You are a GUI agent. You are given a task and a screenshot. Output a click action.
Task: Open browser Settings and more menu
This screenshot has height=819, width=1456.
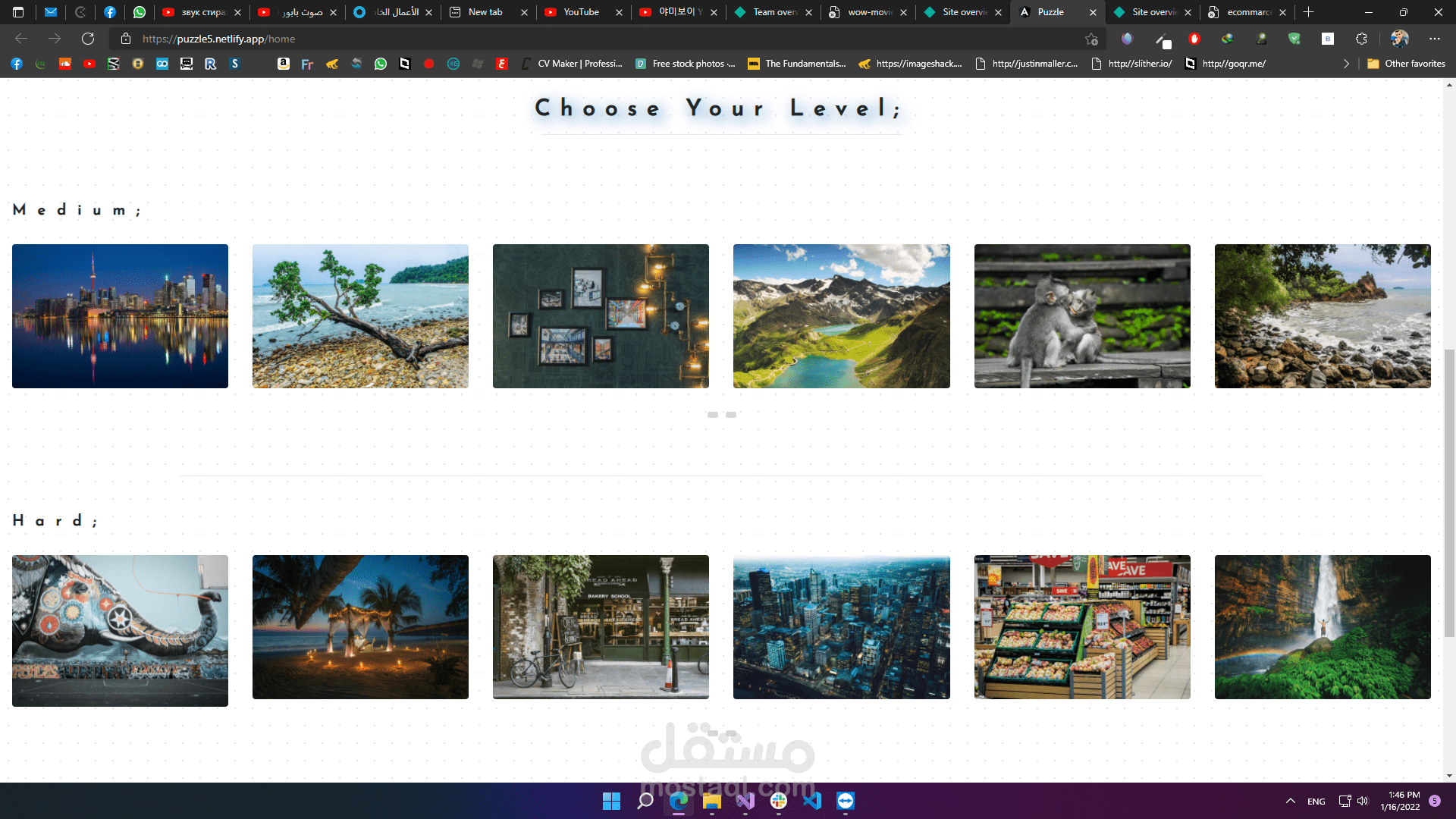(x=1434, y=39)
